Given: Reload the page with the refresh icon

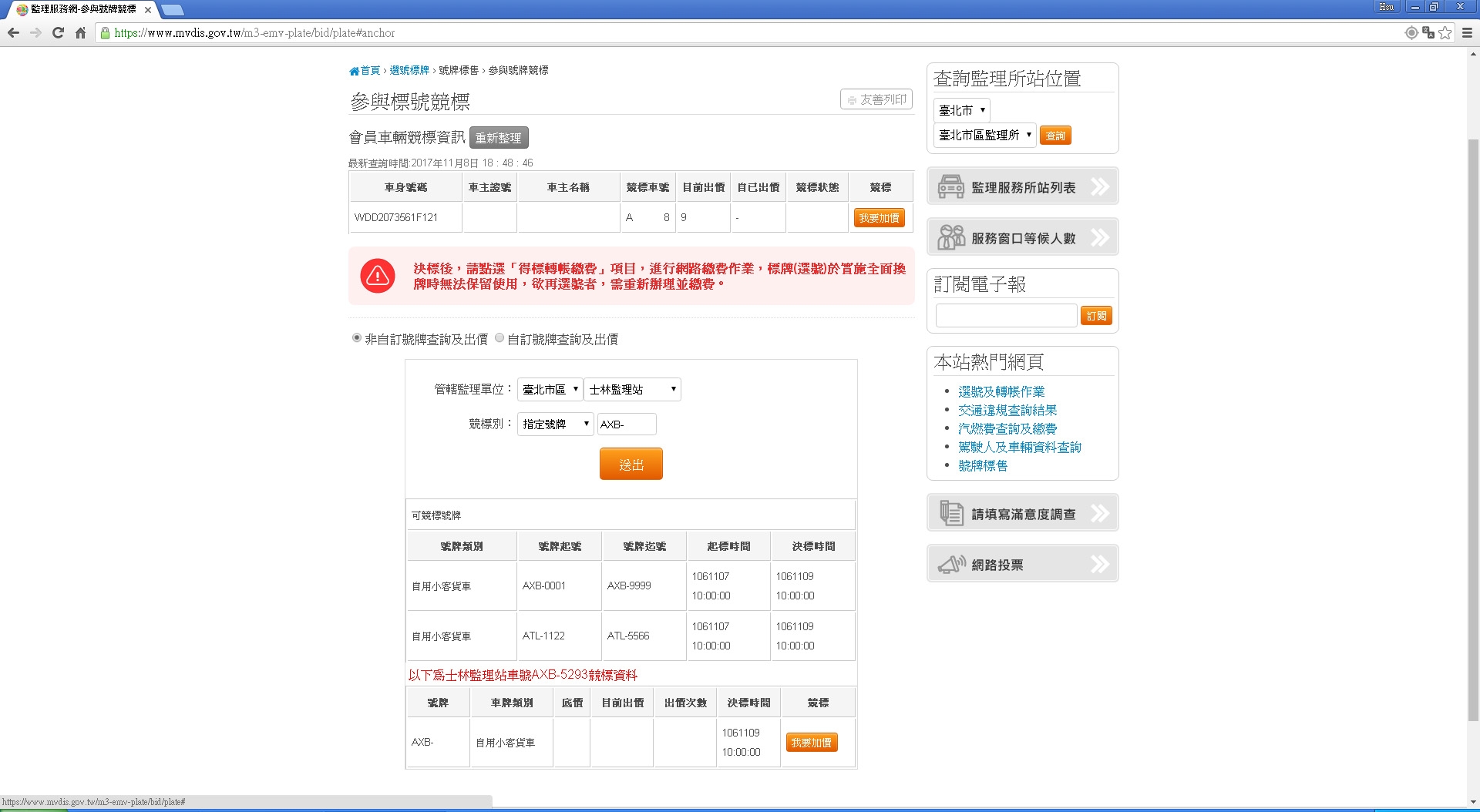Looking at the screenshot, I should [58, 33].
